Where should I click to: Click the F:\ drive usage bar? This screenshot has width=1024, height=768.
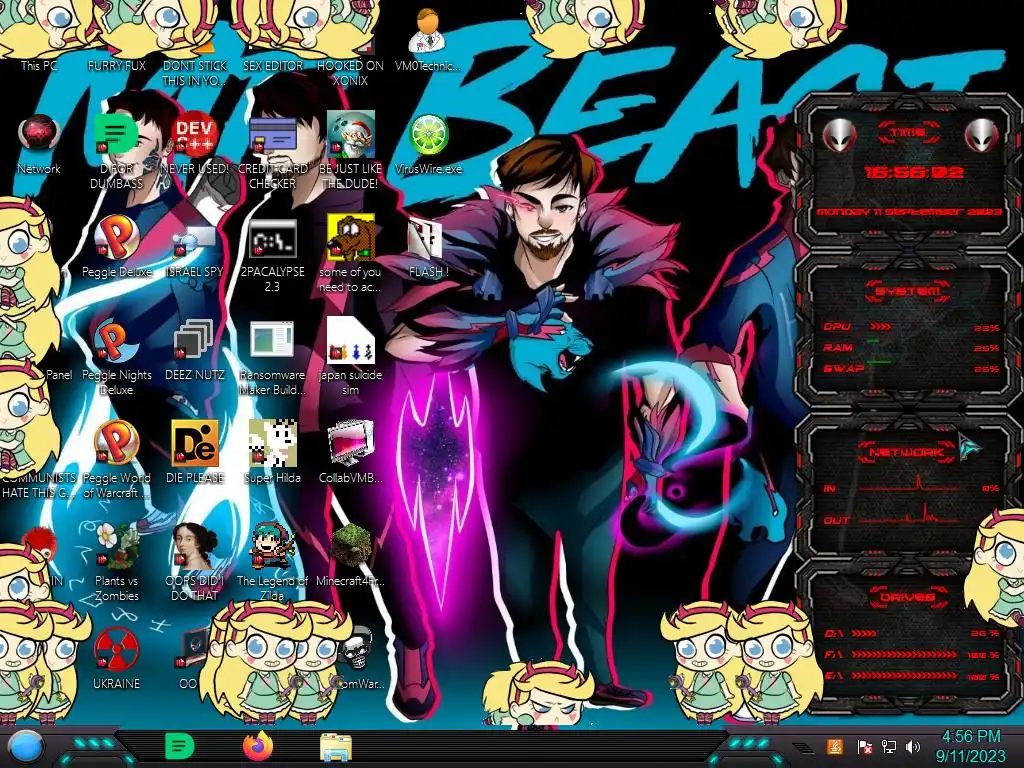click(x=912, y=654)
